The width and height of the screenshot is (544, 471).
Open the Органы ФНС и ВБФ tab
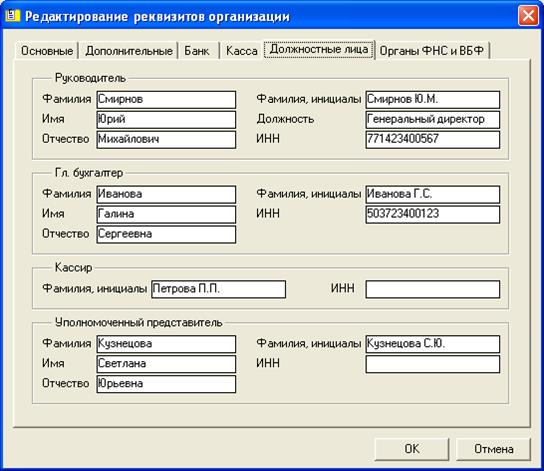pyautogui.click(x=432, y=51)
